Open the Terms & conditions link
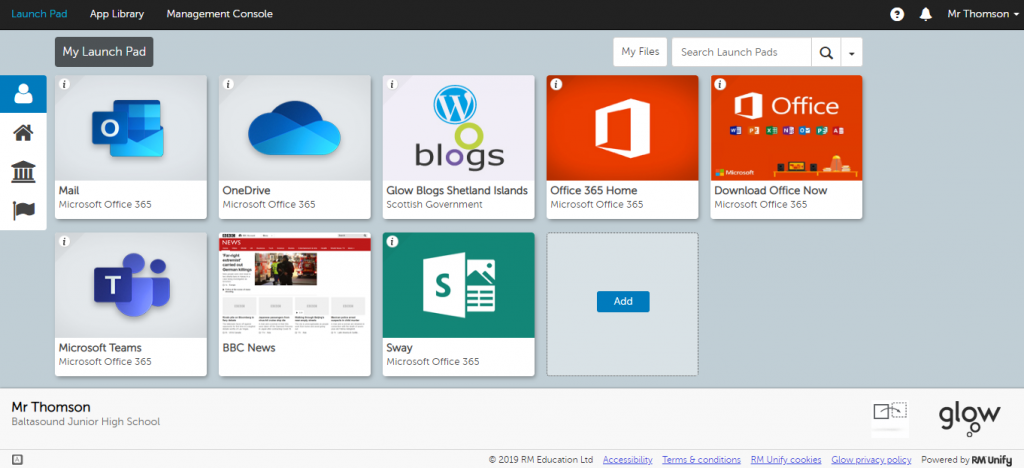Viewport: 1024px width, 468px height. pos(701,460)
